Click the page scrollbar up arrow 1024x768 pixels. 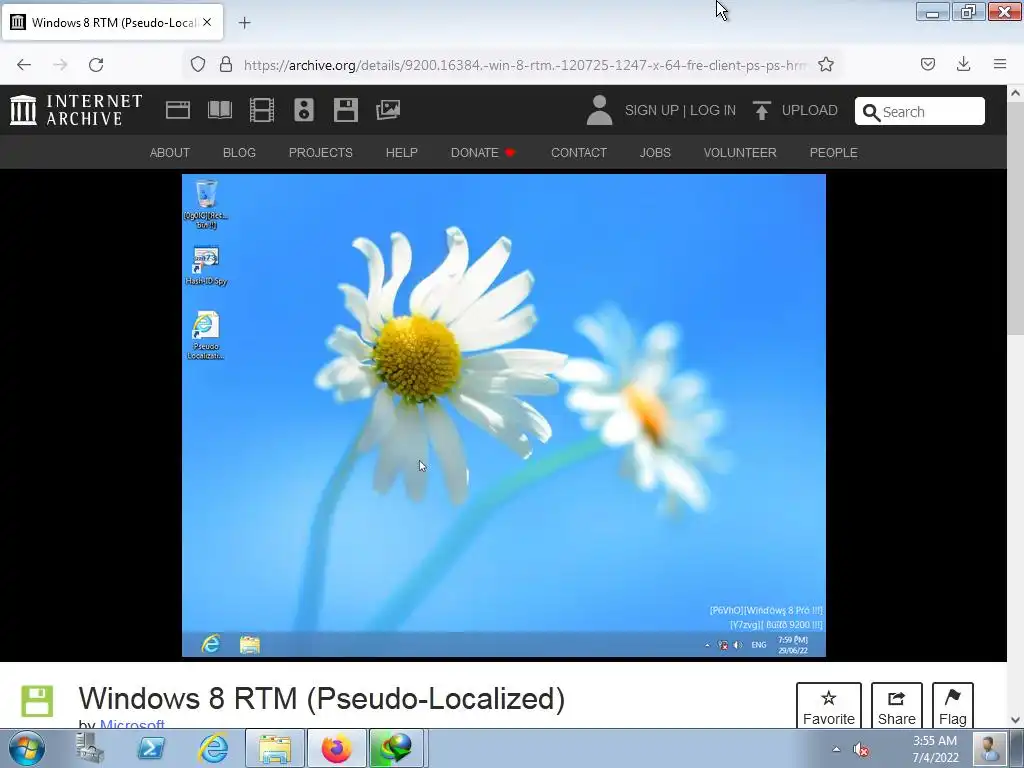(x=1016, y=93)
